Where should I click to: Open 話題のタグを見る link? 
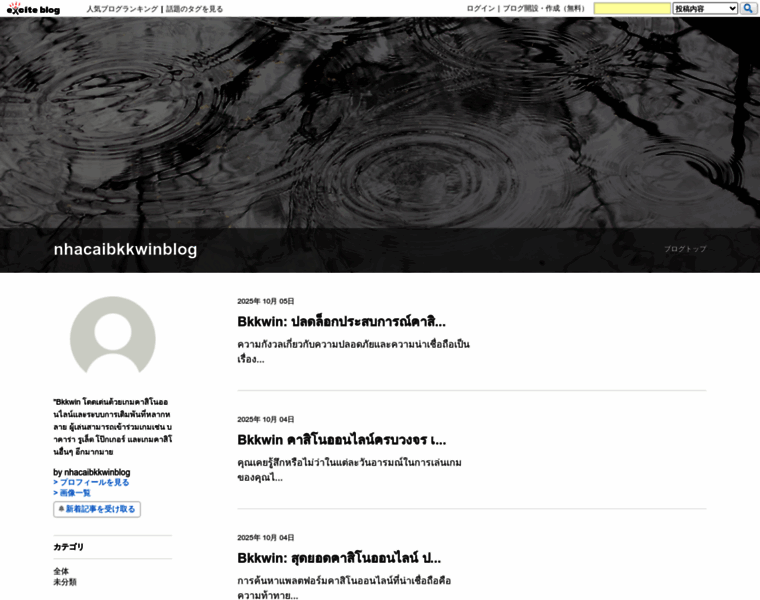point(194,9)
